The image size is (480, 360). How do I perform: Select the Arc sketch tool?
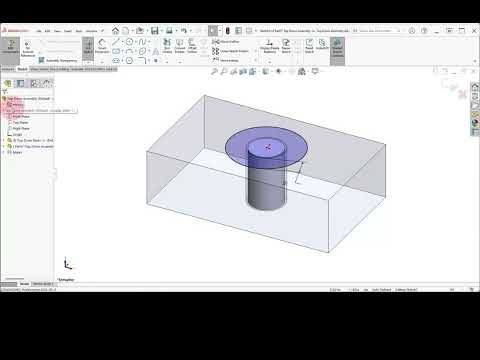(130, 51)
